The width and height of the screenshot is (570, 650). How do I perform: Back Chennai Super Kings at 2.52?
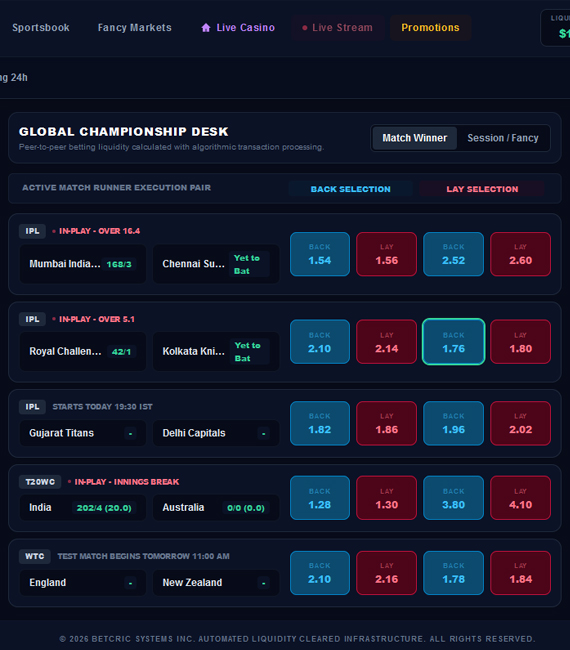point(454,254)
